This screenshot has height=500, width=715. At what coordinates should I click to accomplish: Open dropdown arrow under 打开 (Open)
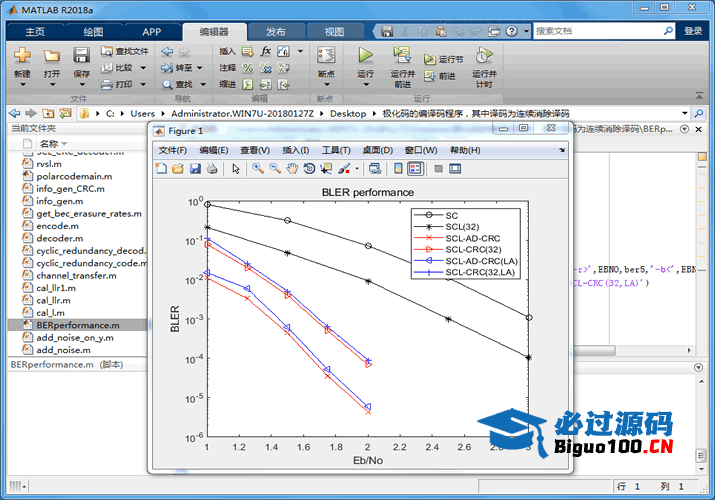click(52, 85)
